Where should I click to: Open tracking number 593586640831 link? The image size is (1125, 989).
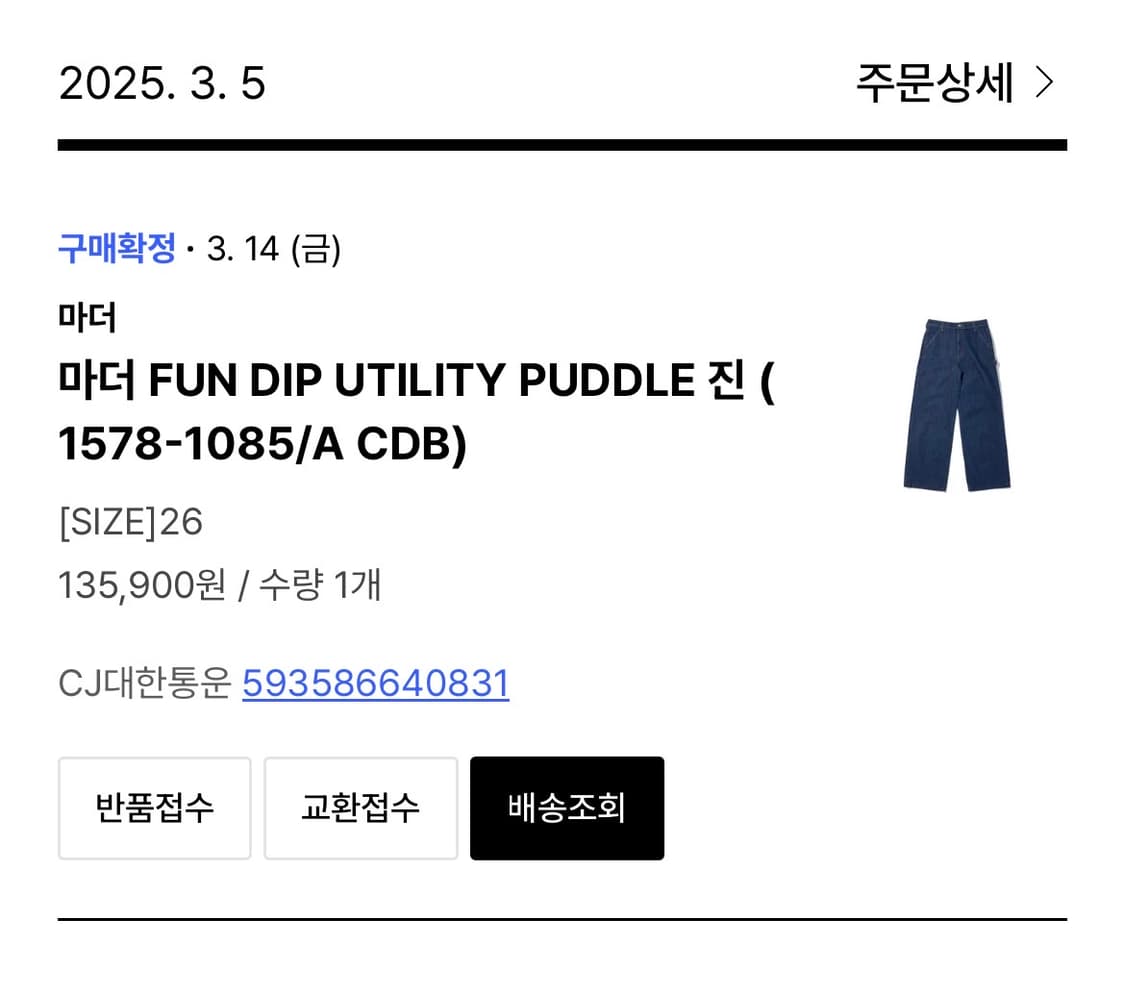[376, 684]
